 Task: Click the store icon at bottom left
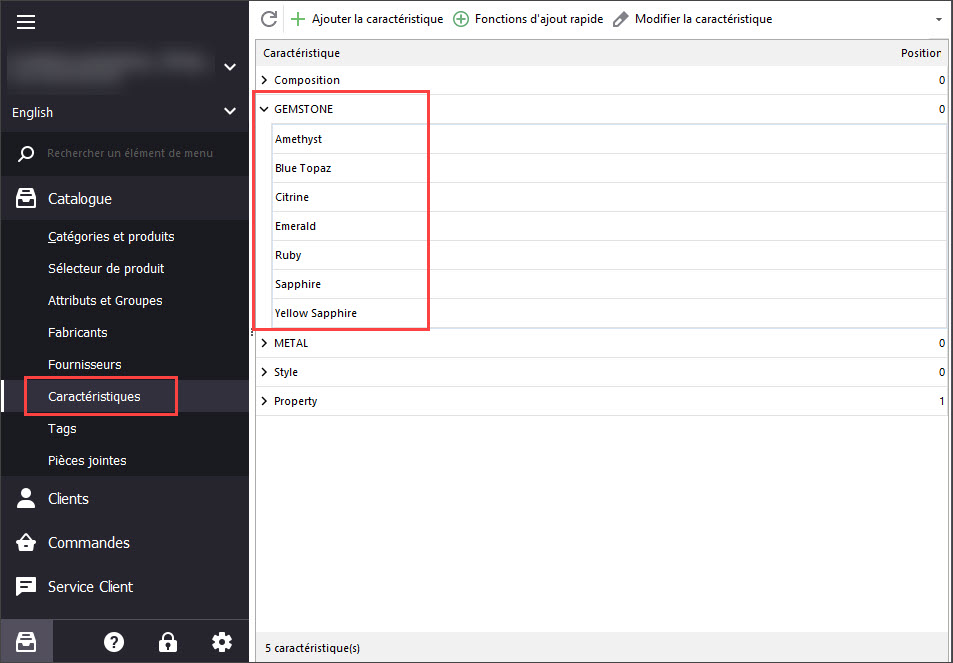click(x=26, y=642)
